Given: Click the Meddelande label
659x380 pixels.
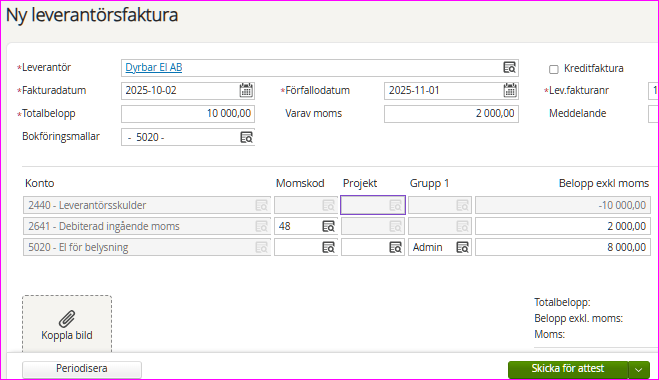Looking at the screenshot, I should coord(577,113).
